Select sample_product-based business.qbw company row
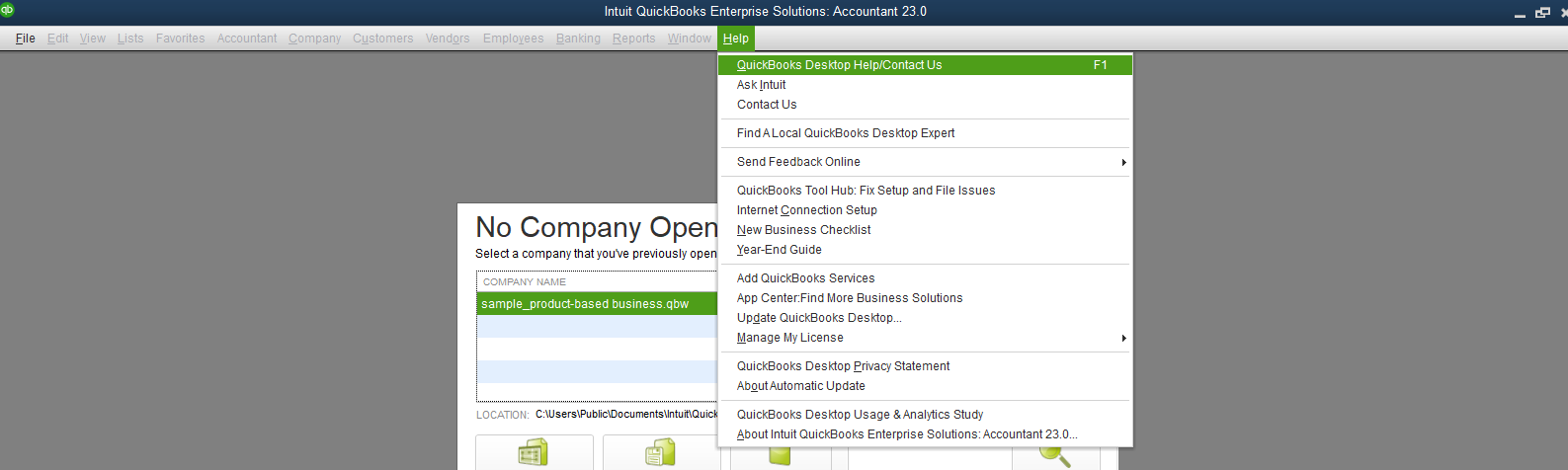The image size is (1568, 470). click(x=598, y=304)
